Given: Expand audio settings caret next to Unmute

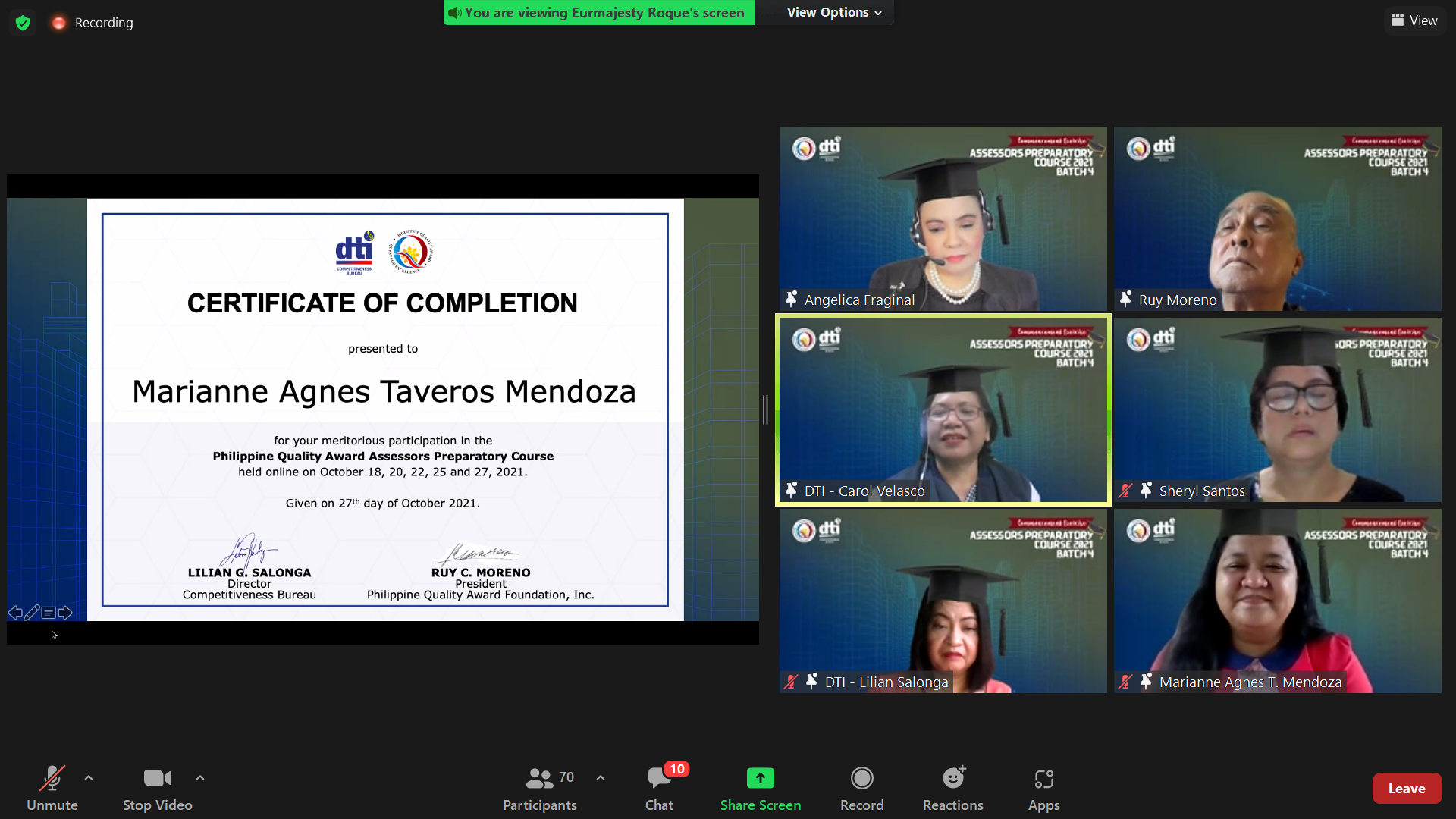Looking at the screenshot, I should tap(89, 778).
